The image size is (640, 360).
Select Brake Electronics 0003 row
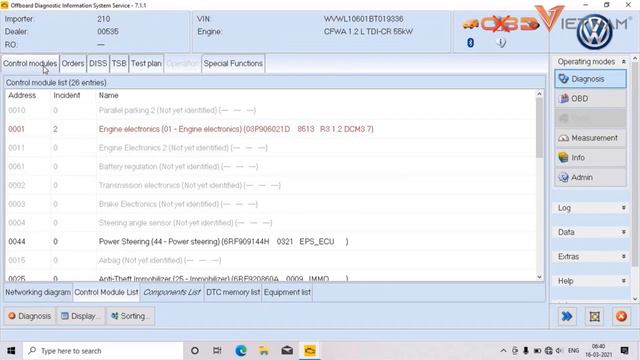[x=270, y=204]
